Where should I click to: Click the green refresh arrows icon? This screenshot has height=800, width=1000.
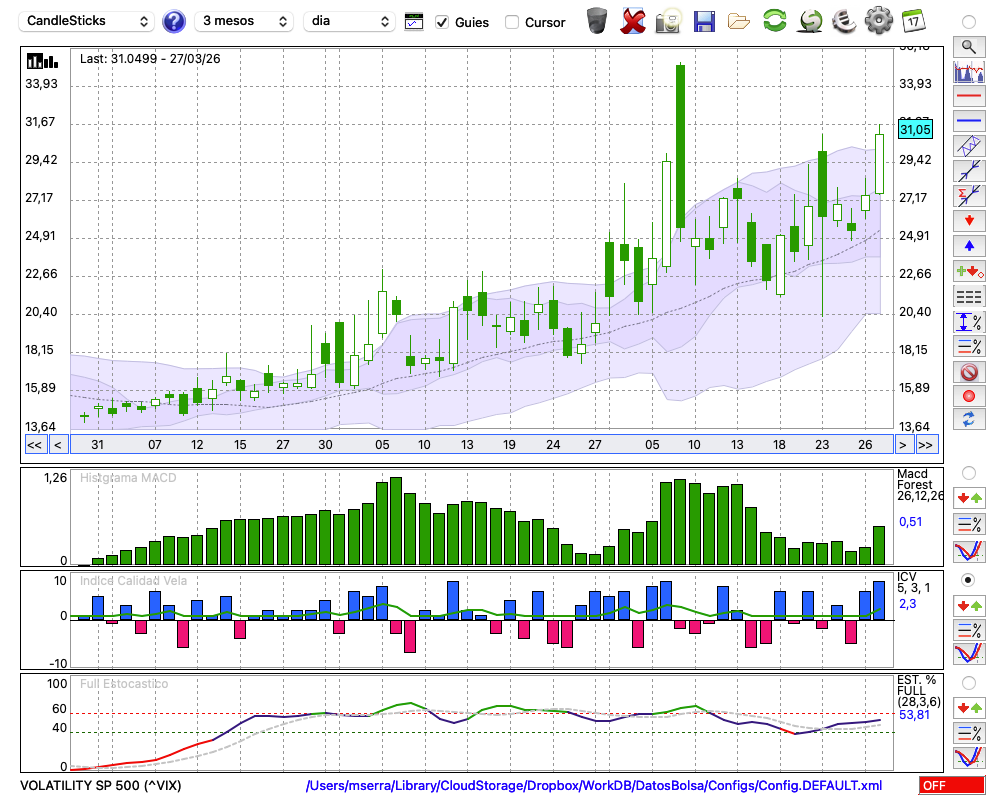click(x=774, y=20)
